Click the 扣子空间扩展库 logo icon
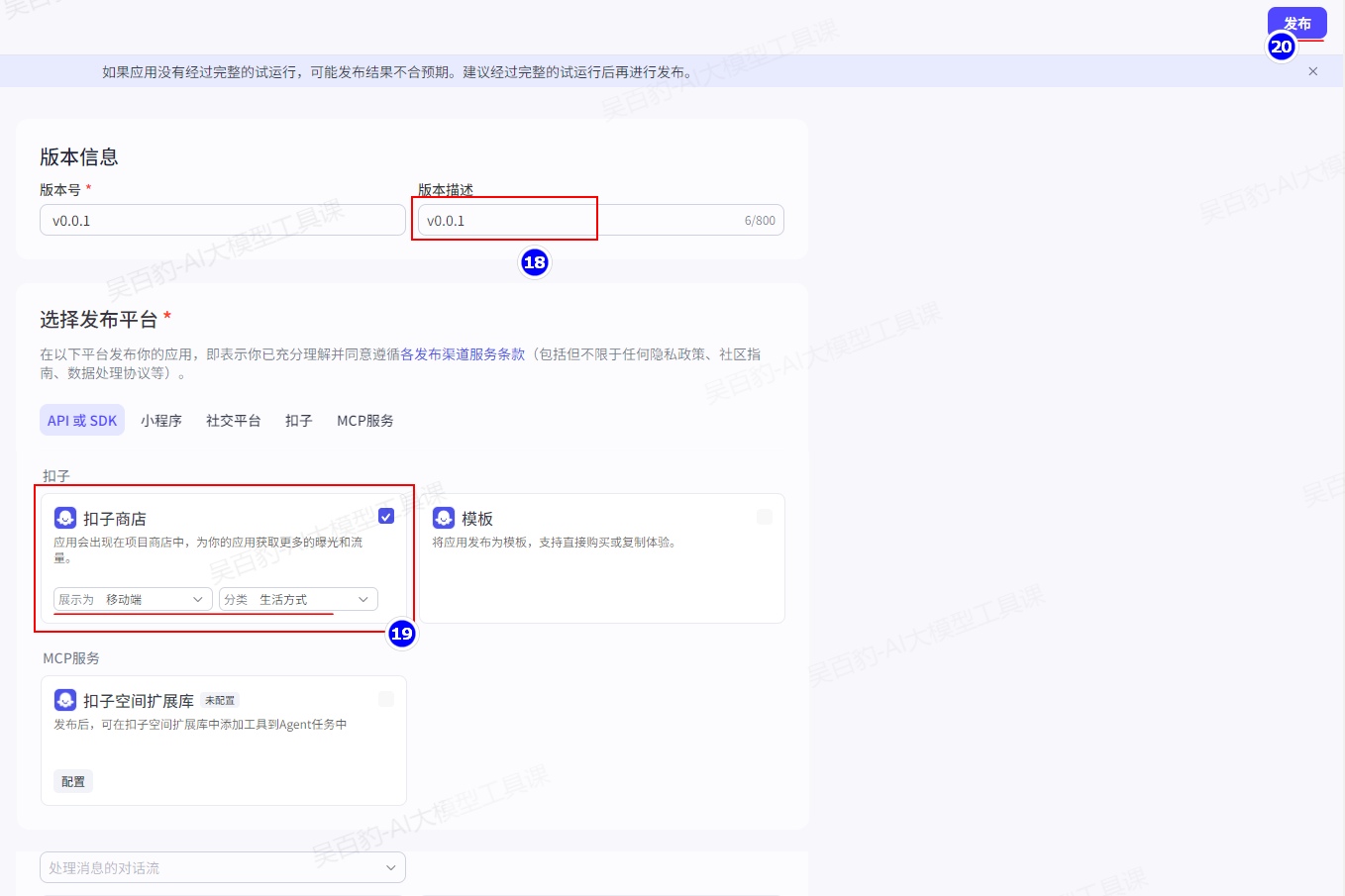This screenshot has height=896, width=1345. (65, 700)
